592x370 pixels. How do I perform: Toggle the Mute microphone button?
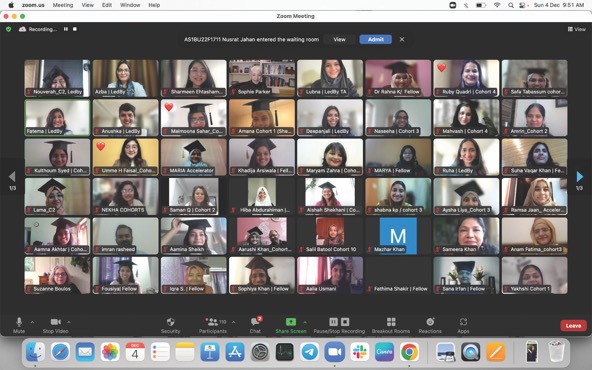19,322
